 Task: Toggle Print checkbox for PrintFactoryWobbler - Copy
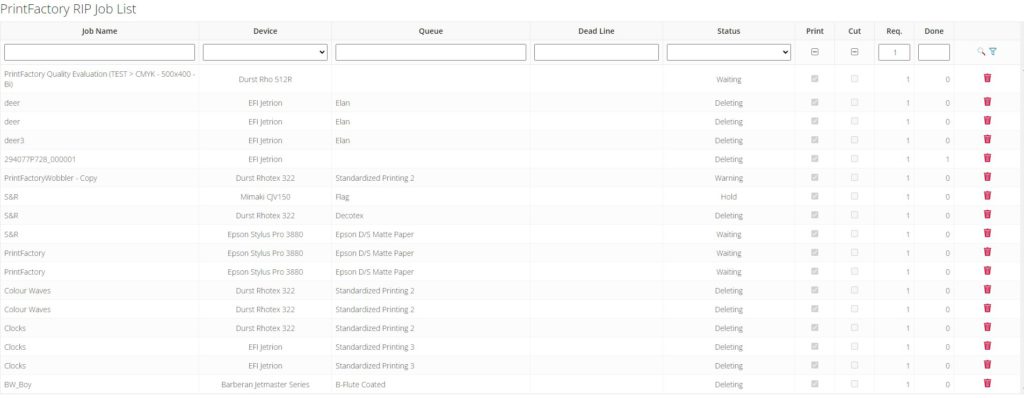(814, 177)
